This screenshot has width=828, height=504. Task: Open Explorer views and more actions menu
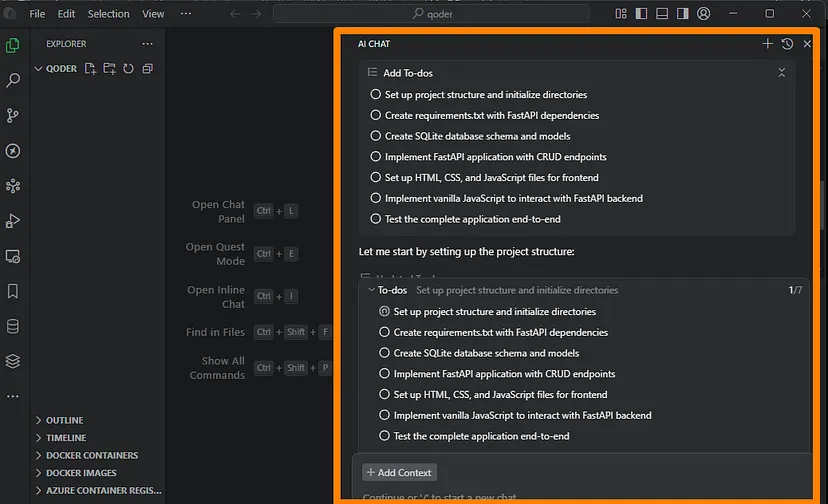coord(147,44)
